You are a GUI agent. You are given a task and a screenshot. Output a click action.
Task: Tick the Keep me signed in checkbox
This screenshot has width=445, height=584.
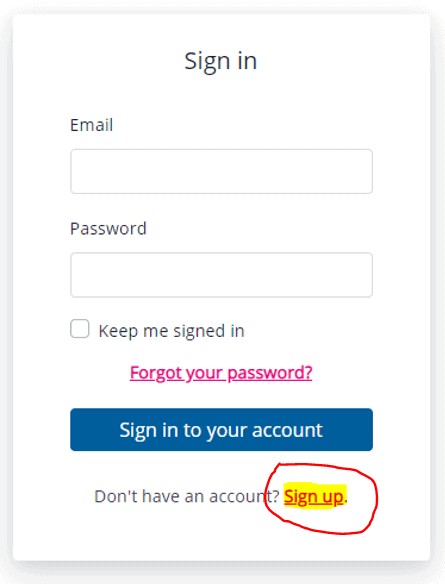coord(80,329)
